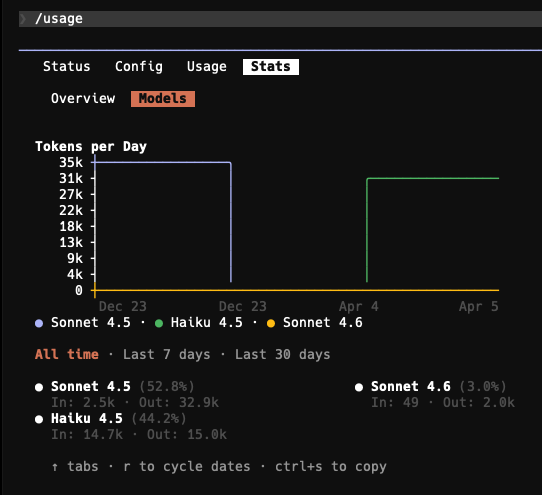Click the 31k y-axis label
The height and width of the screenshot is (495, 542).
(x=71, y=178)
